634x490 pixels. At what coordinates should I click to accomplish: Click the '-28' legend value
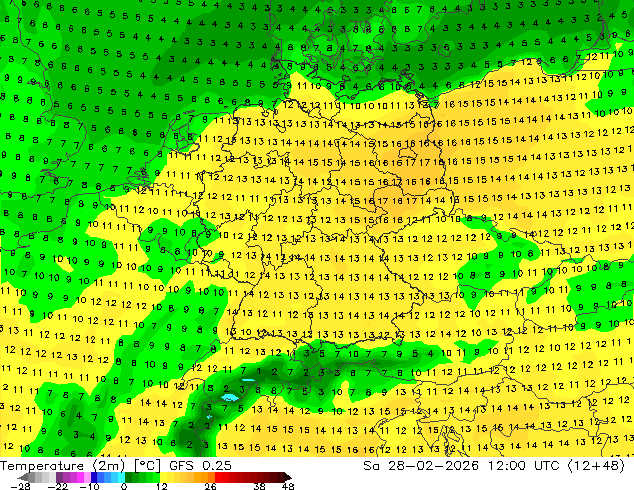click(x=20, y=486)
